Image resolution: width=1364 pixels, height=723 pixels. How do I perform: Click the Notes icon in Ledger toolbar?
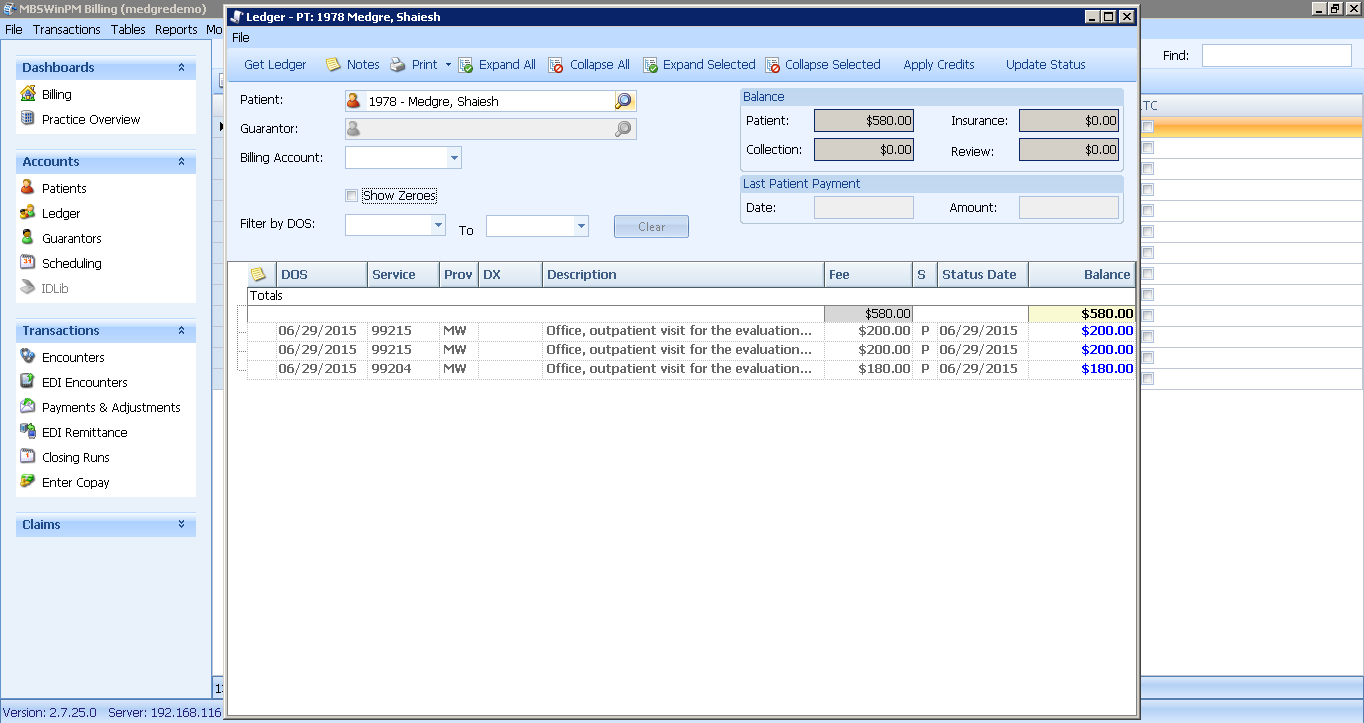point(333,64)
